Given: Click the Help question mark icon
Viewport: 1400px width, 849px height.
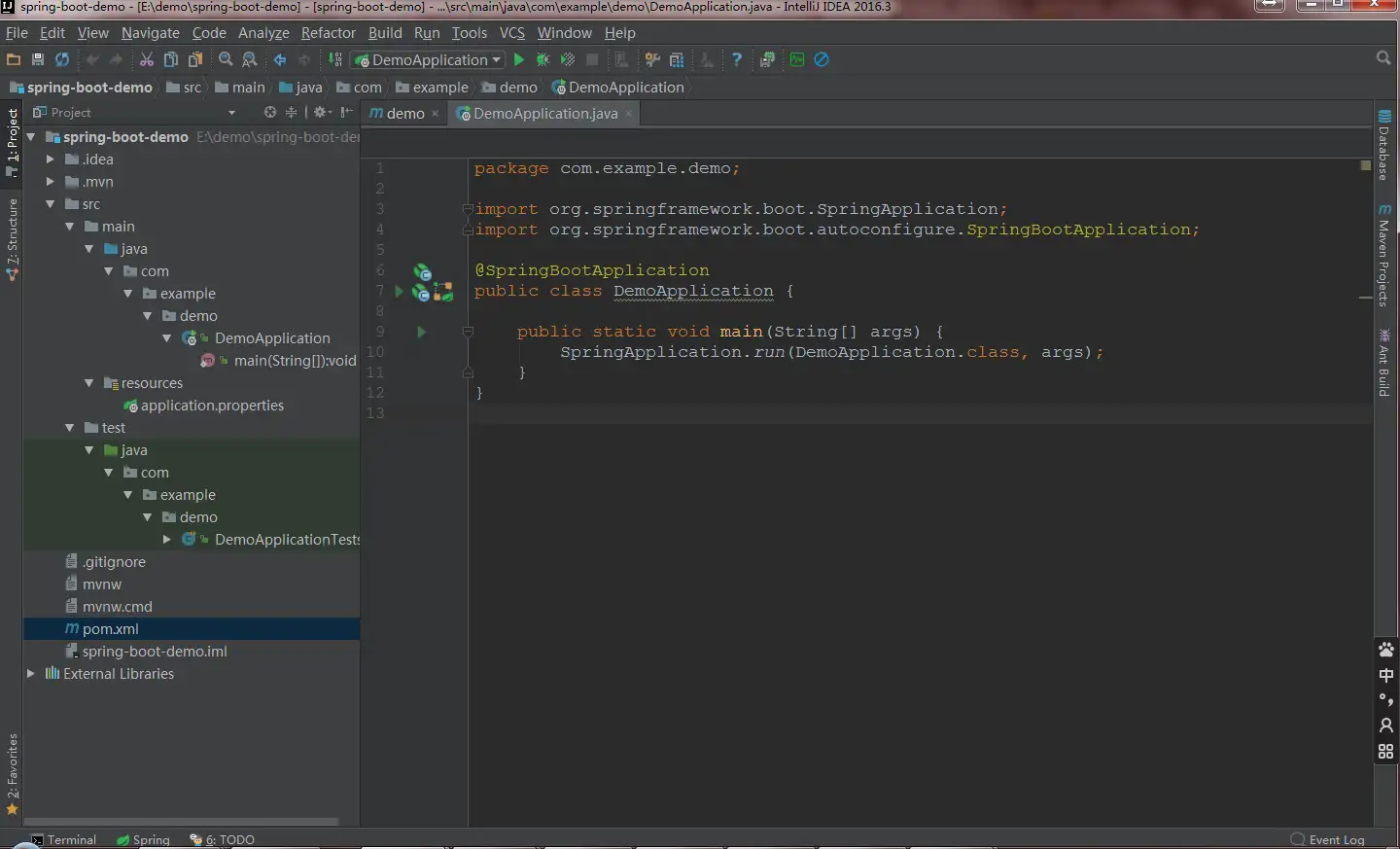Looking at the screenshot, I should 737,60.
